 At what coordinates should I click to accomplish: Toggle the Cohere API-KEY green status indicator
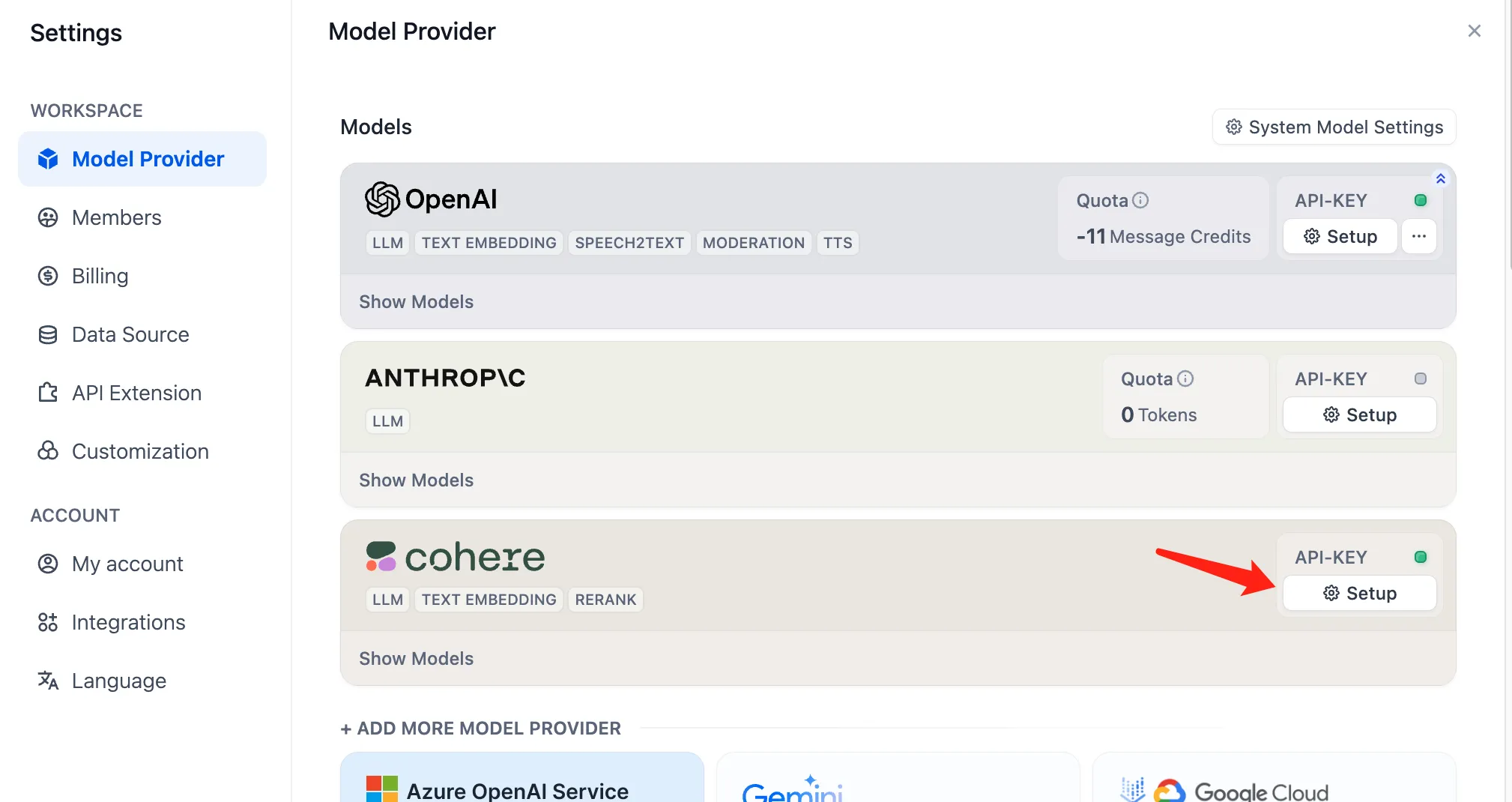[1420, 557]
